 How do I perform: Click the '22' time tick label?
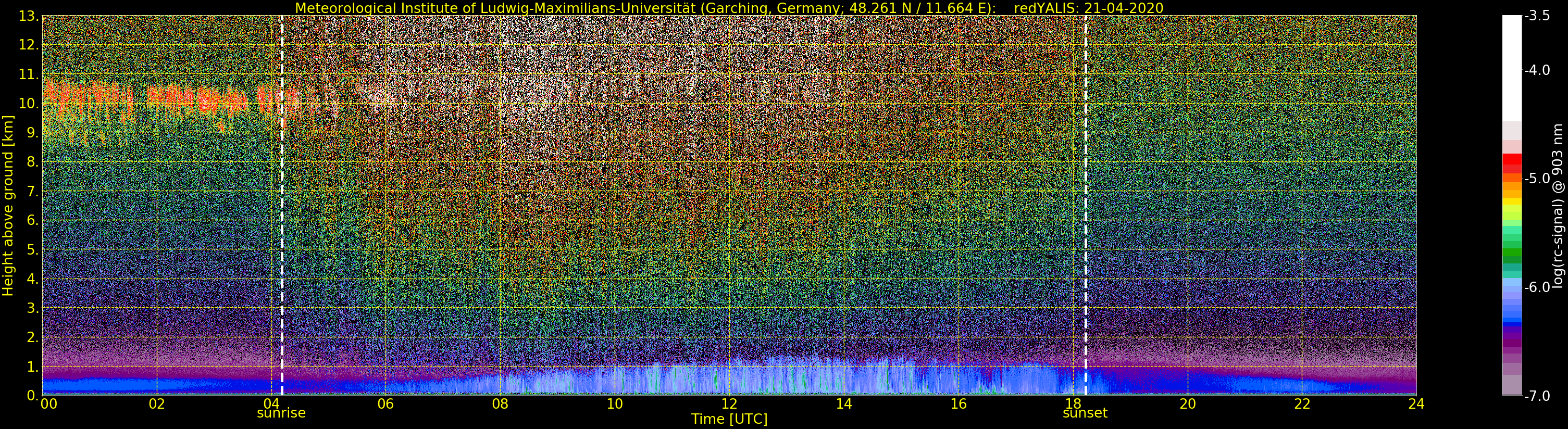click(x=1301, y=403)
